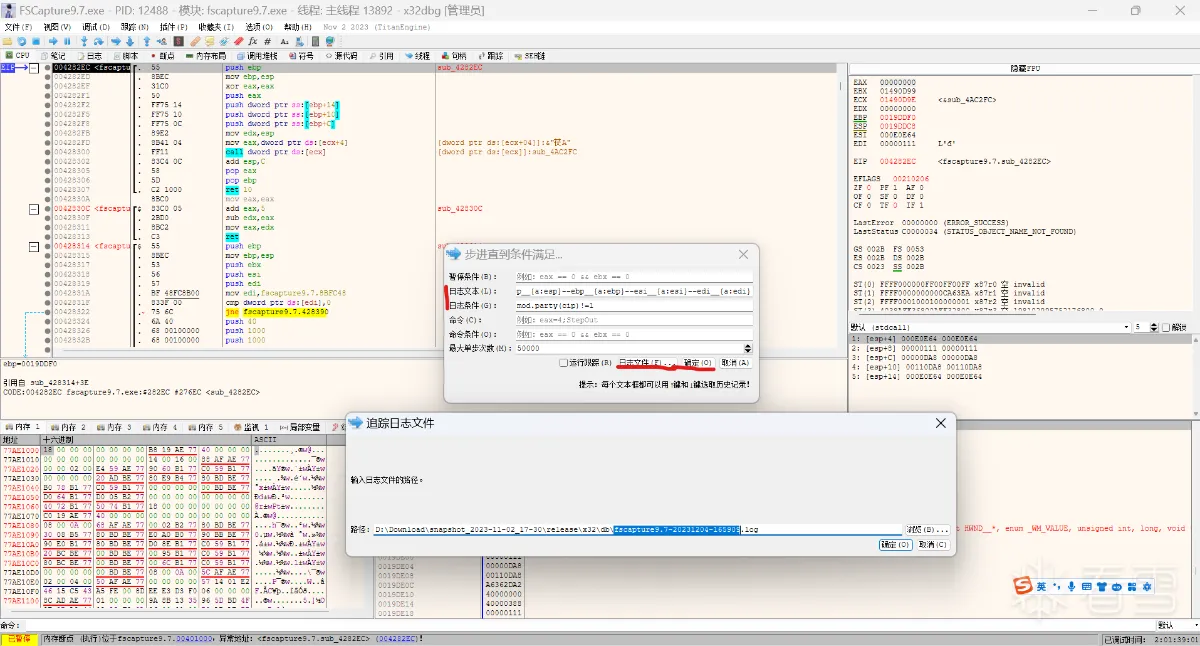Enable the 运行跟踪 checkbox
This screenshot has height=646, width=1200.
[x=564, y=363]
